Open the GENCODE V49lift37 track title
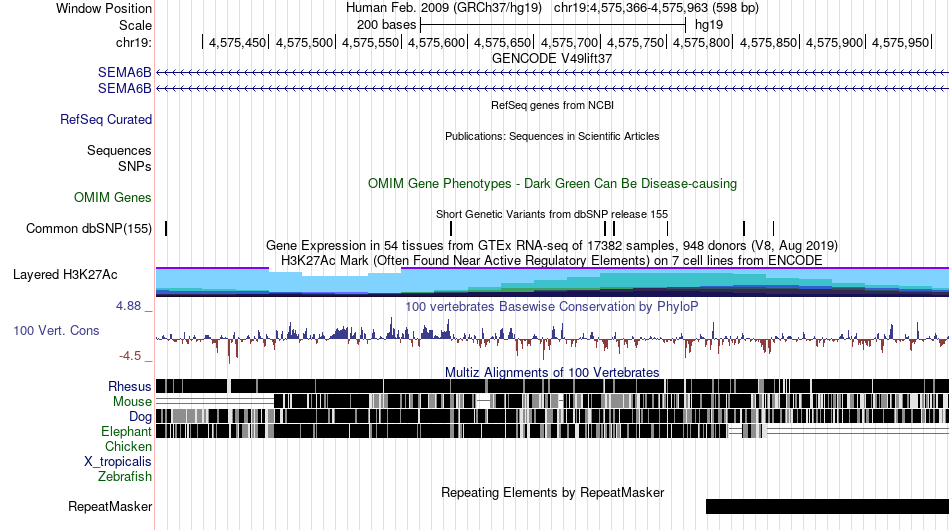The image size is (950, 530). (x=552, y=59)
